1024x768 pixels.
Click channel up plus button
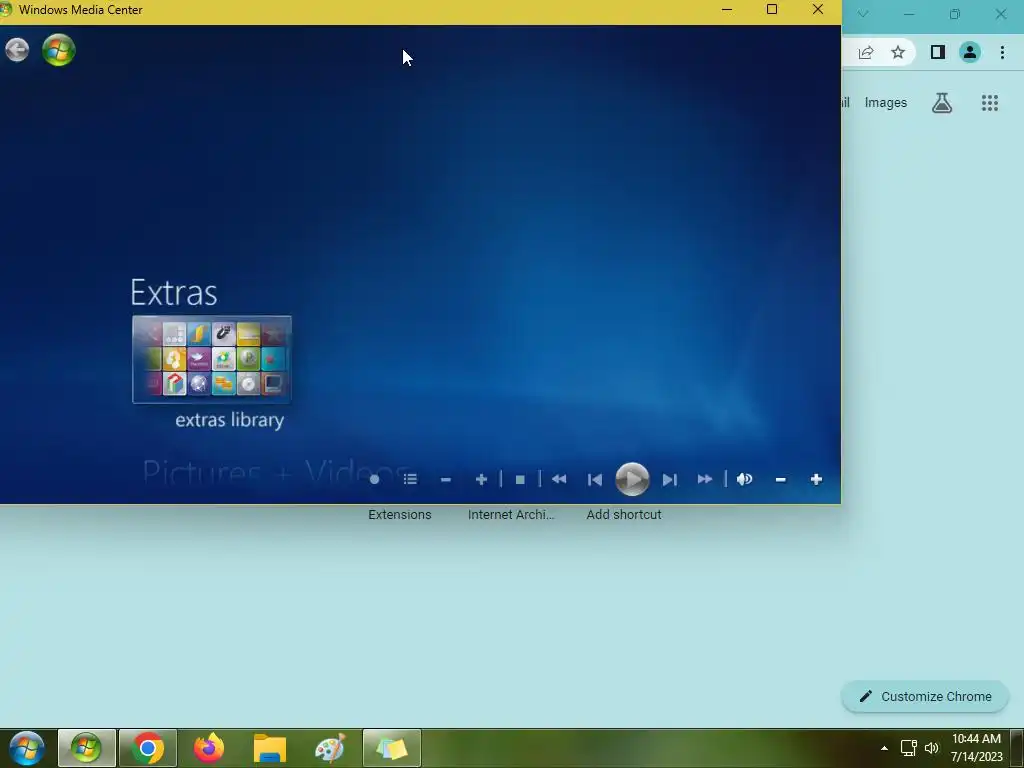481,479
